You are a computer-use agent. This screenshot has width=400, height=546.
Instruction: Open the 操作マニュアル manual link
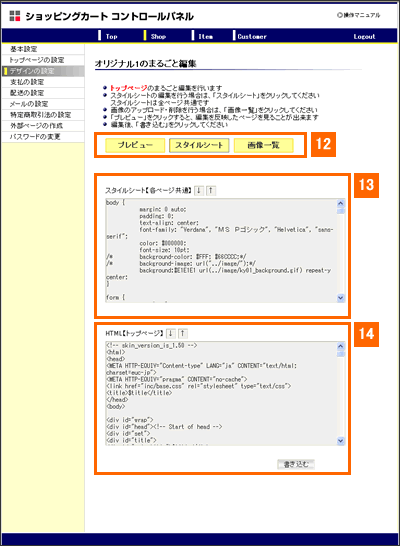point(359,15)
